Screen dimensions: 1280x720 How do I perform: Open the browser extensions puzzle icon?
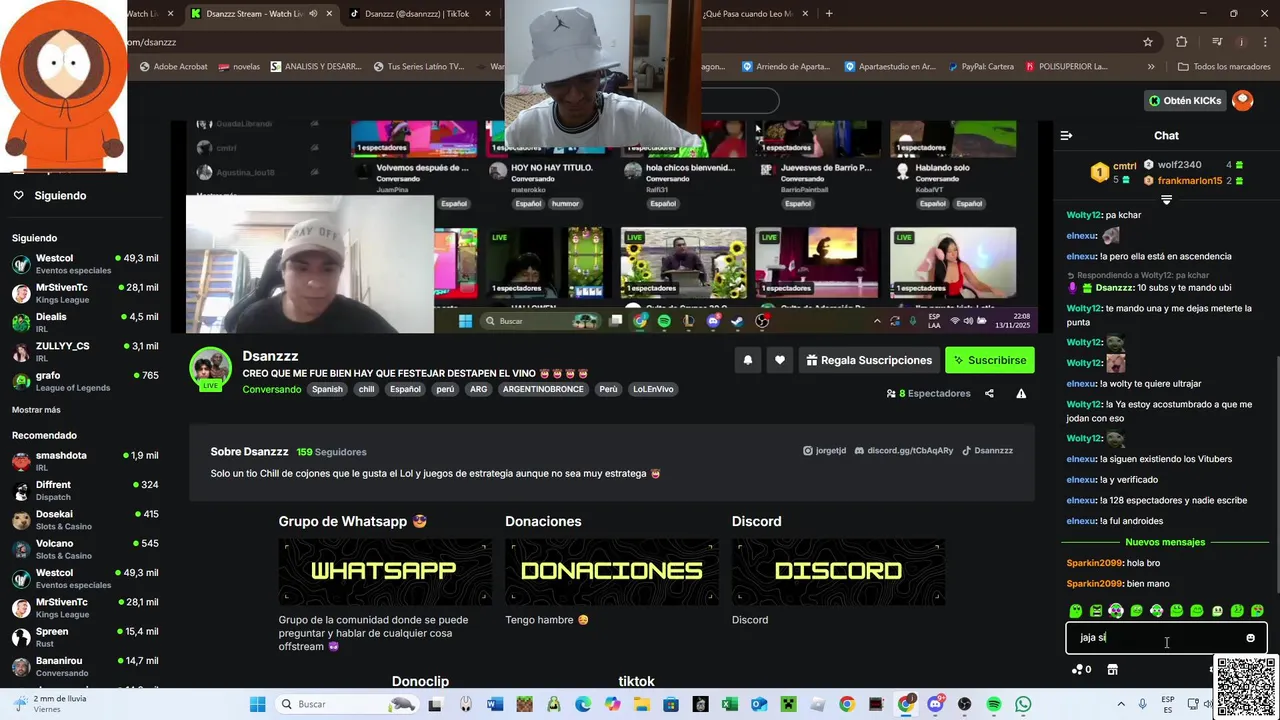[1182, 42]
